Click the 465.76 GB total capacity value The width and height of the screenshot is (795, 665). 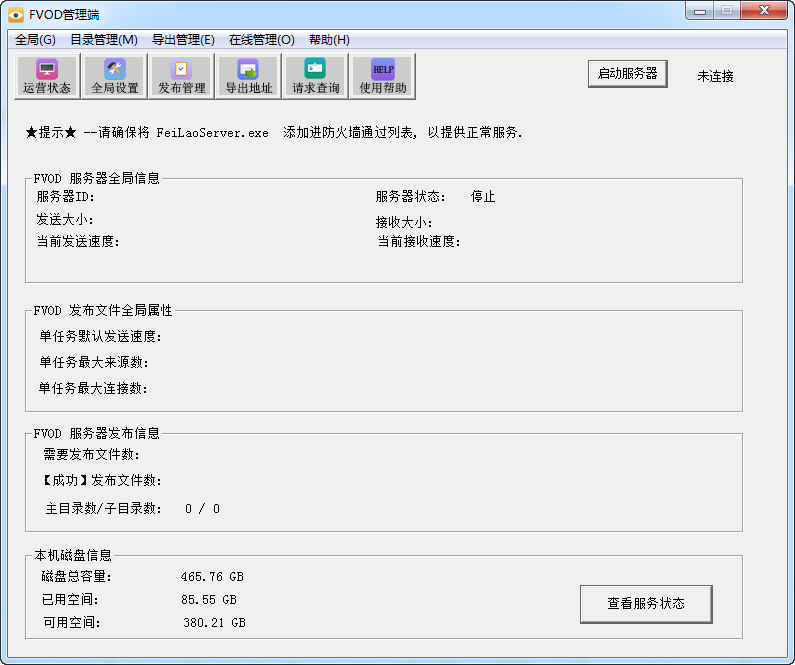tap(212, 577)
